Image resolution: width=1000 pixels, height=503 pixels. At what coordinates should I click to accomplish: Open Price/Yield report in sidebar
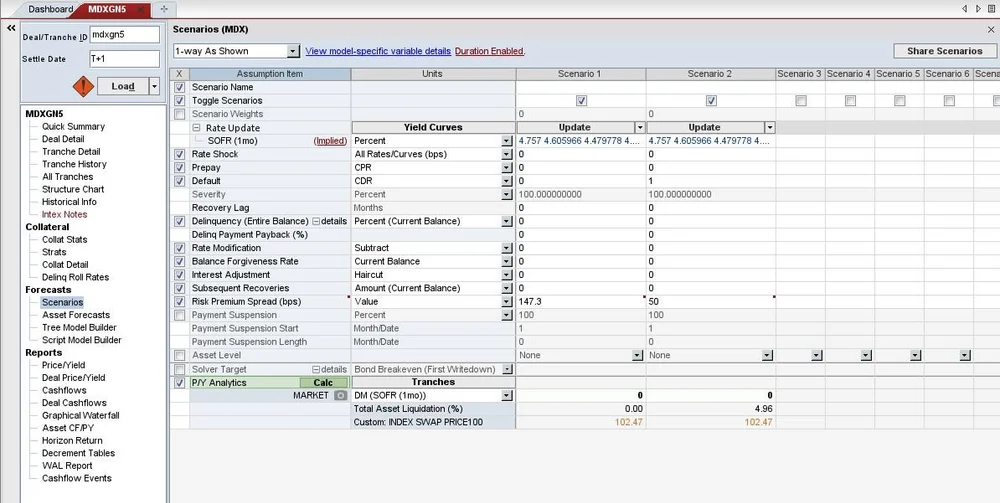point(63,365)
